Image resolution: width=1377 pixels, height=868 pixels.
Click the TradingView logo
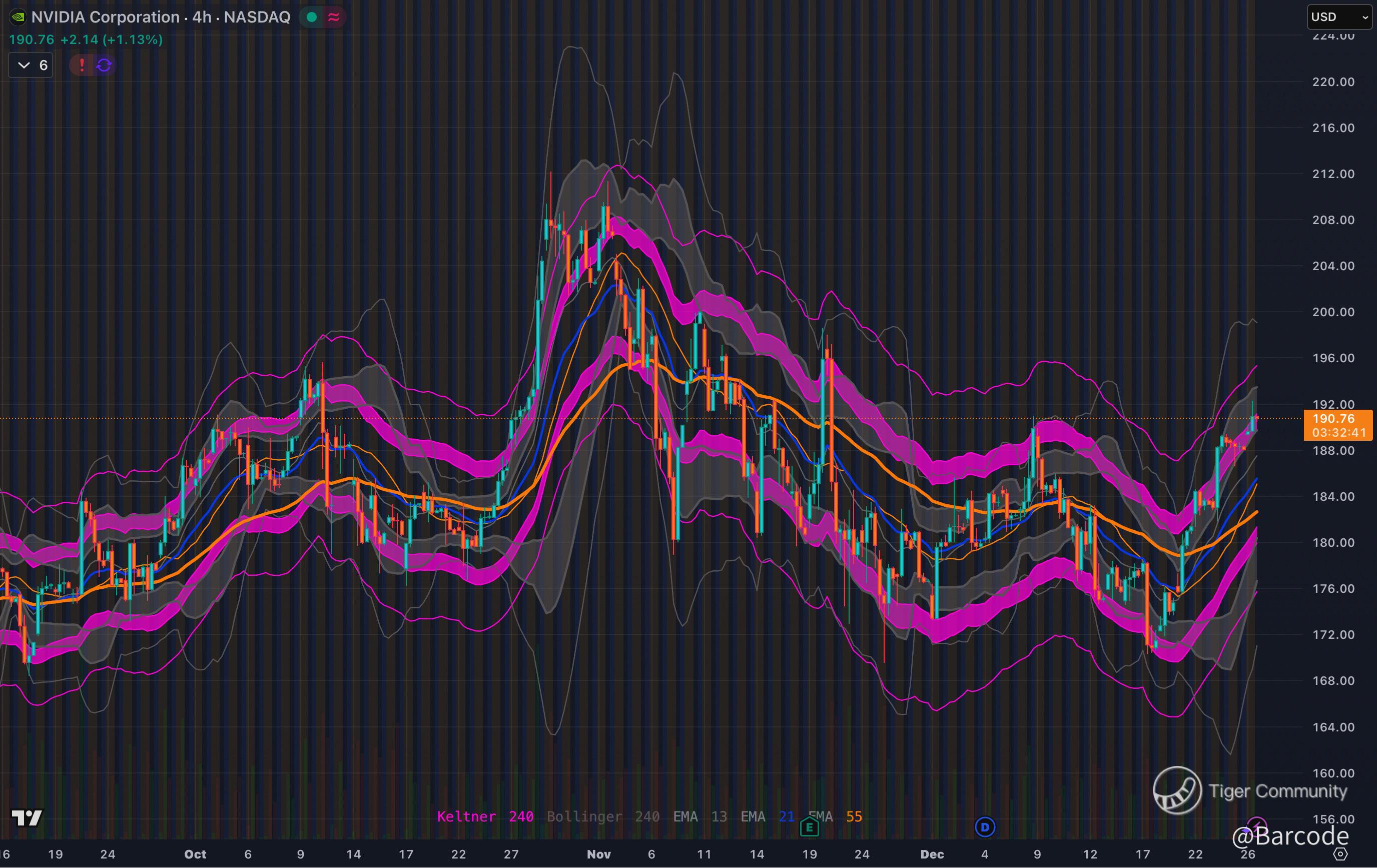pyautogui.click(x=27, y=817)
